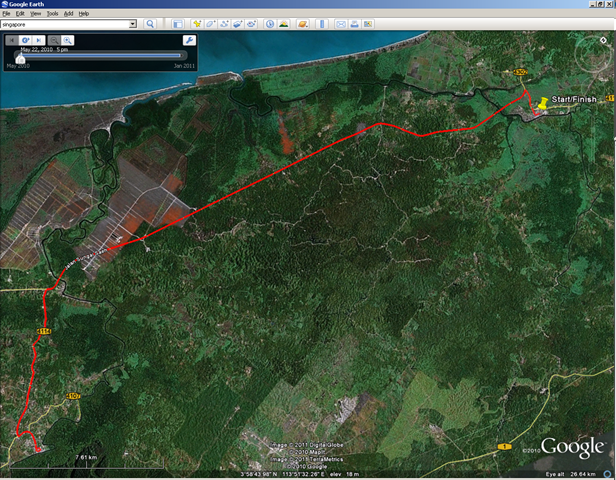This screenshot has height=480, width=616.
Task: Click the time slider thumb handle
Action: (20, 59)
